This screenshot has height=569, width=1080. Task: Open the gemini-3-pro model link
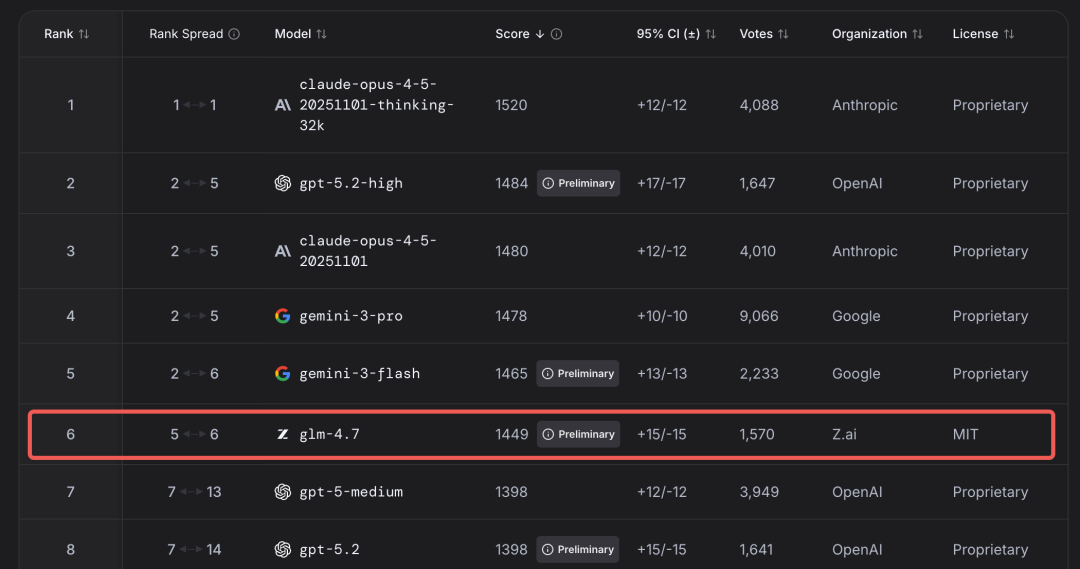click(351, 316)
